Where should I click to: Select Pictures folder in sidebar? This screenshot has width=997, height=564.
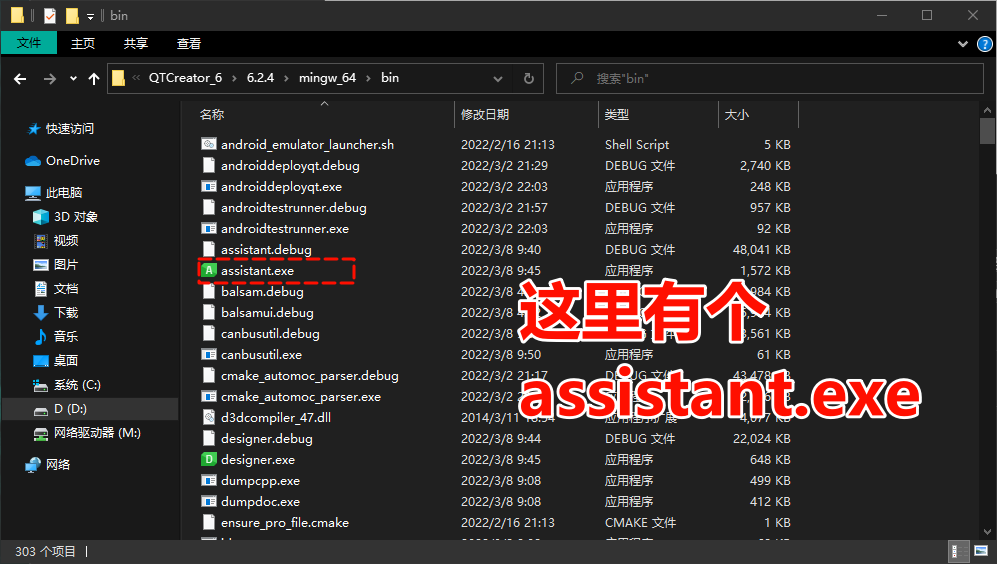(56, 265)
